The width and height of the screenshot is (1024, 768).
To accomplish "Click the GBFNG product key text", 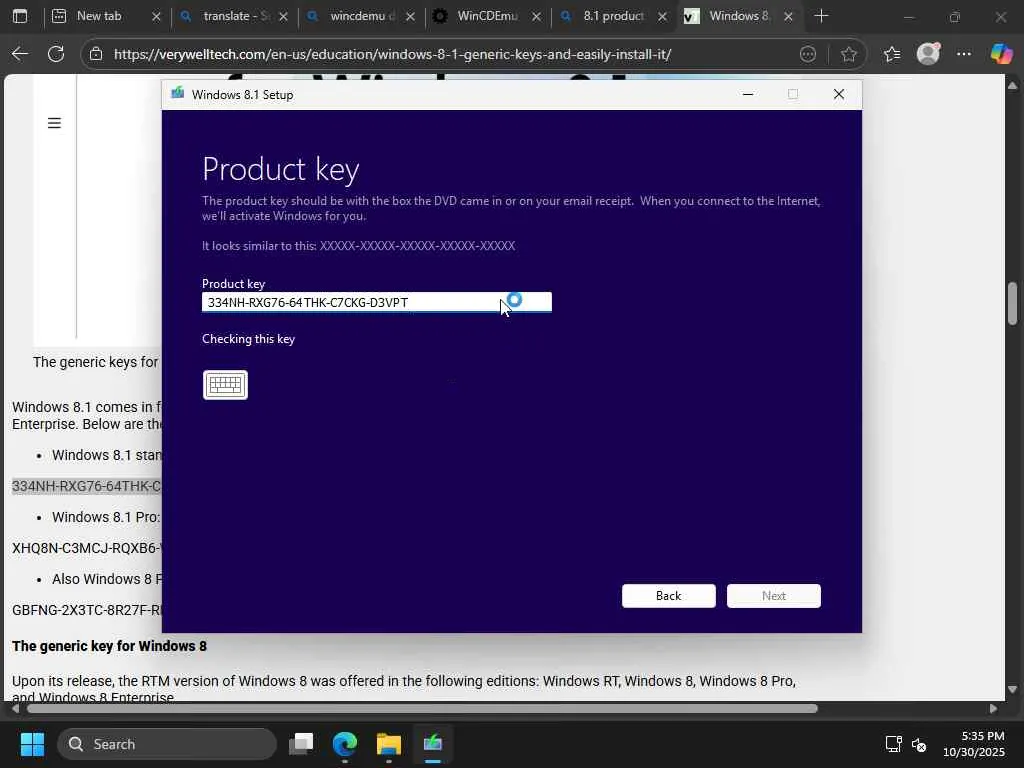I will (86, 610).
